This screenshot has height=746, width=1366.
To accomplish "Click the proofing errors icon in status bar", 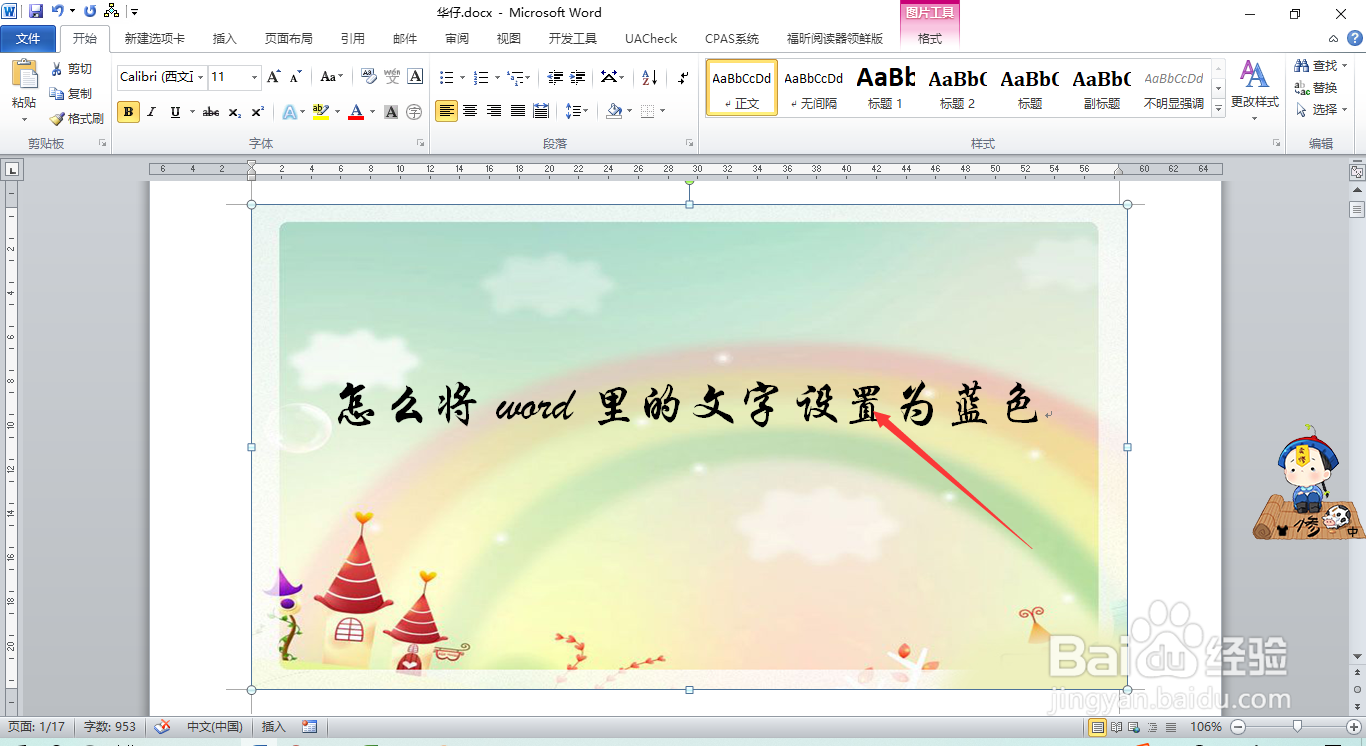I will 163,727.
